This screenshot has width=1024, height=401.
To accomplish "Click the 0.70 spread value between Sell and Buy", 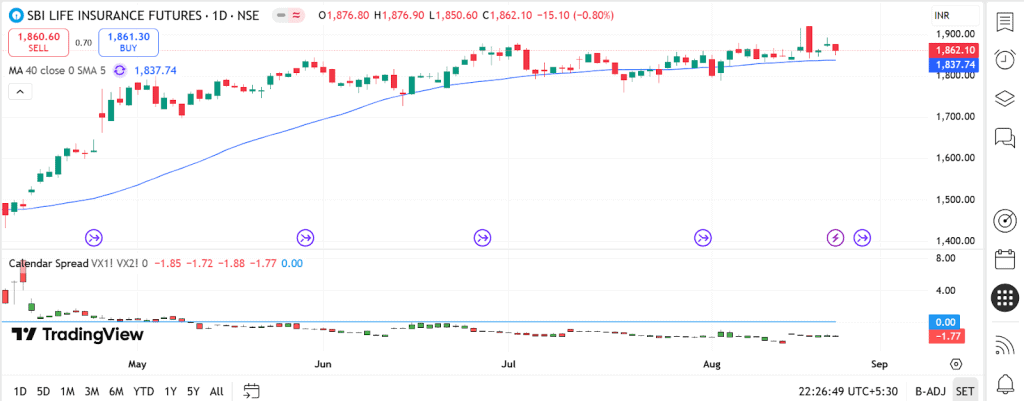I will 84,42.
